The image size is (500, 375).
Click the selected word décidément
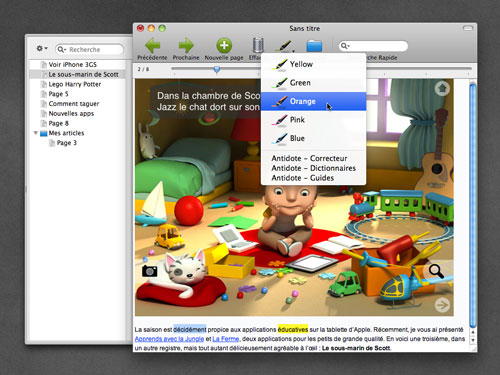(190, 330)
